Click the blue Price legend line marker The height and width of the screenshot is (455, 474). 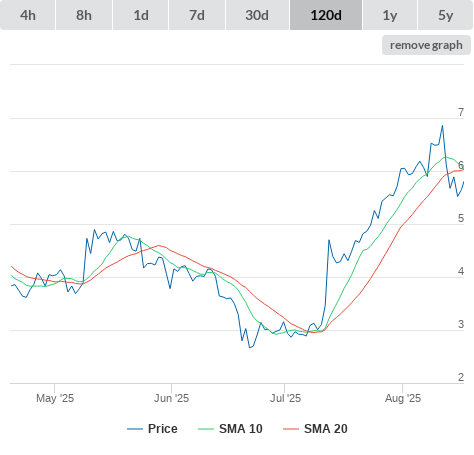pyautogui.click(x=135, y=429)
